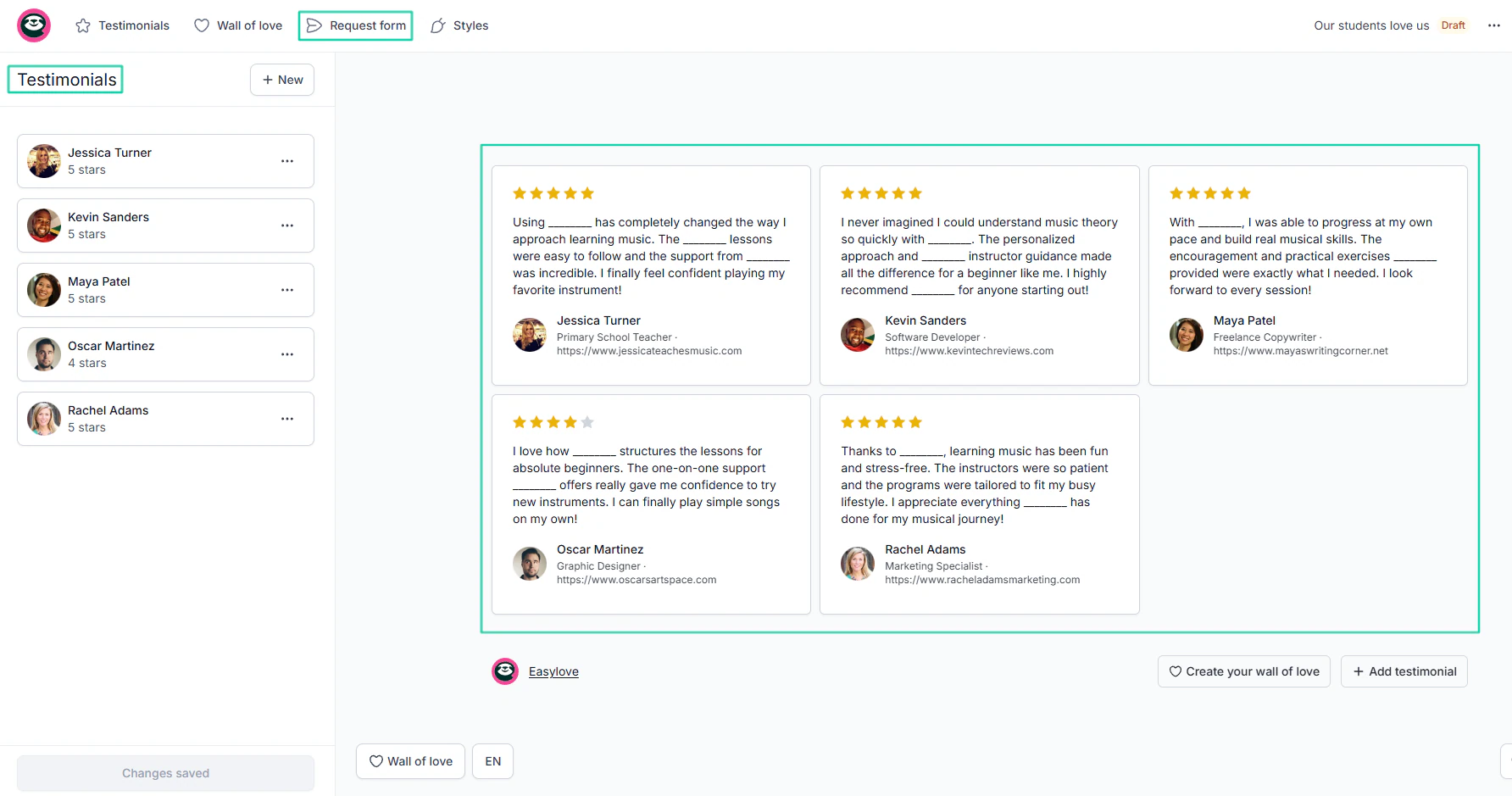Click the star rating on Maya Patel's card
The height and width of the screenshot is (796, 1512).
click(1210, 193)
